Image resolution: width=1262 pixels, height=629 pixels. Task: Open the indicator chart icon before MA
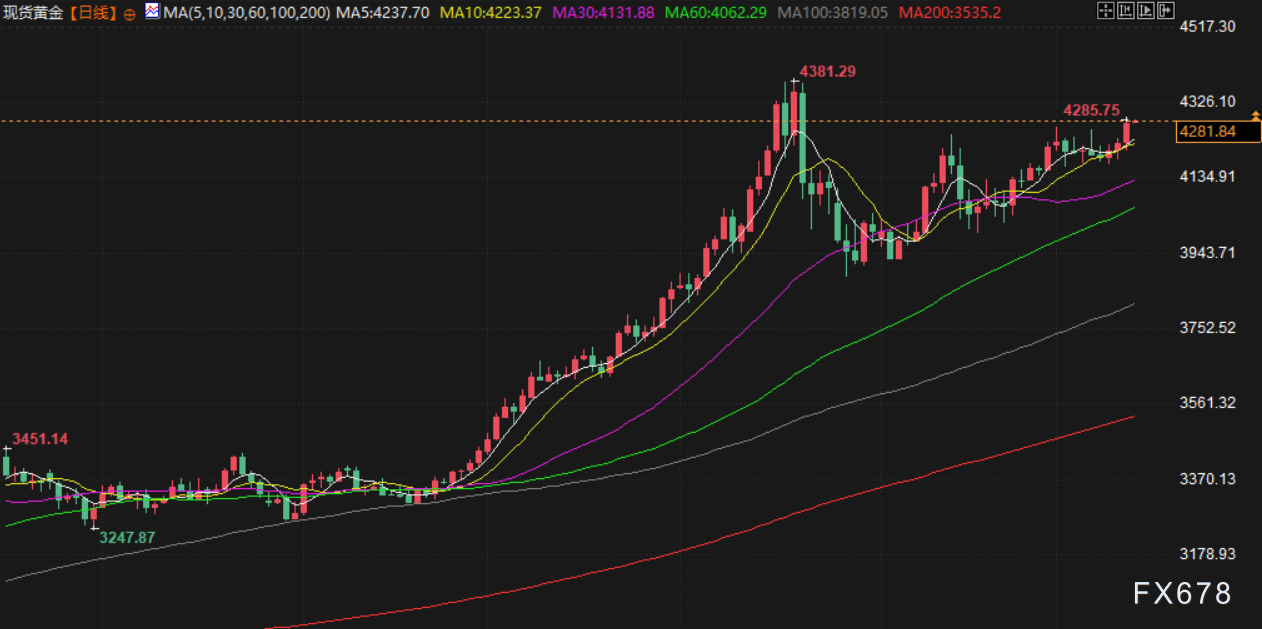151,12
